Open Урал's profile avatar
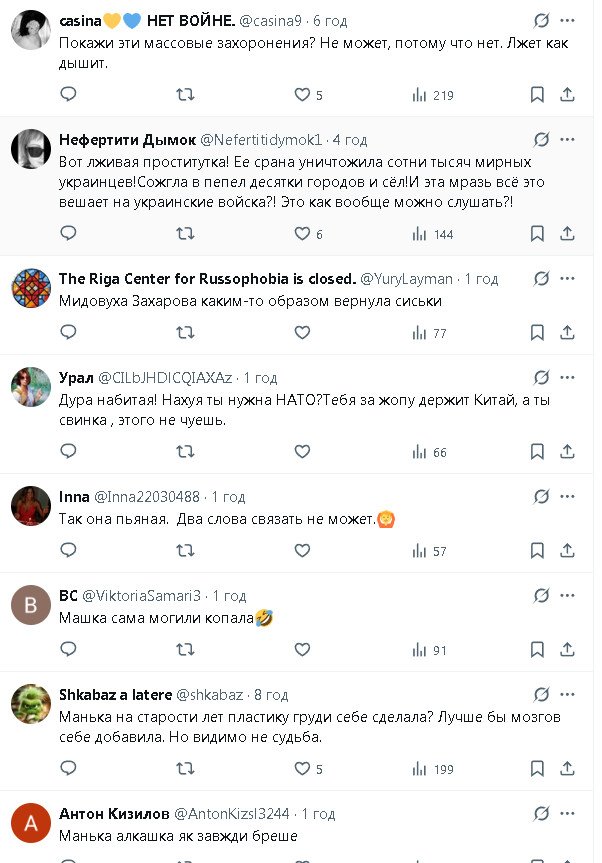Viewport: 602px width, 863px height. coord(31,387)
